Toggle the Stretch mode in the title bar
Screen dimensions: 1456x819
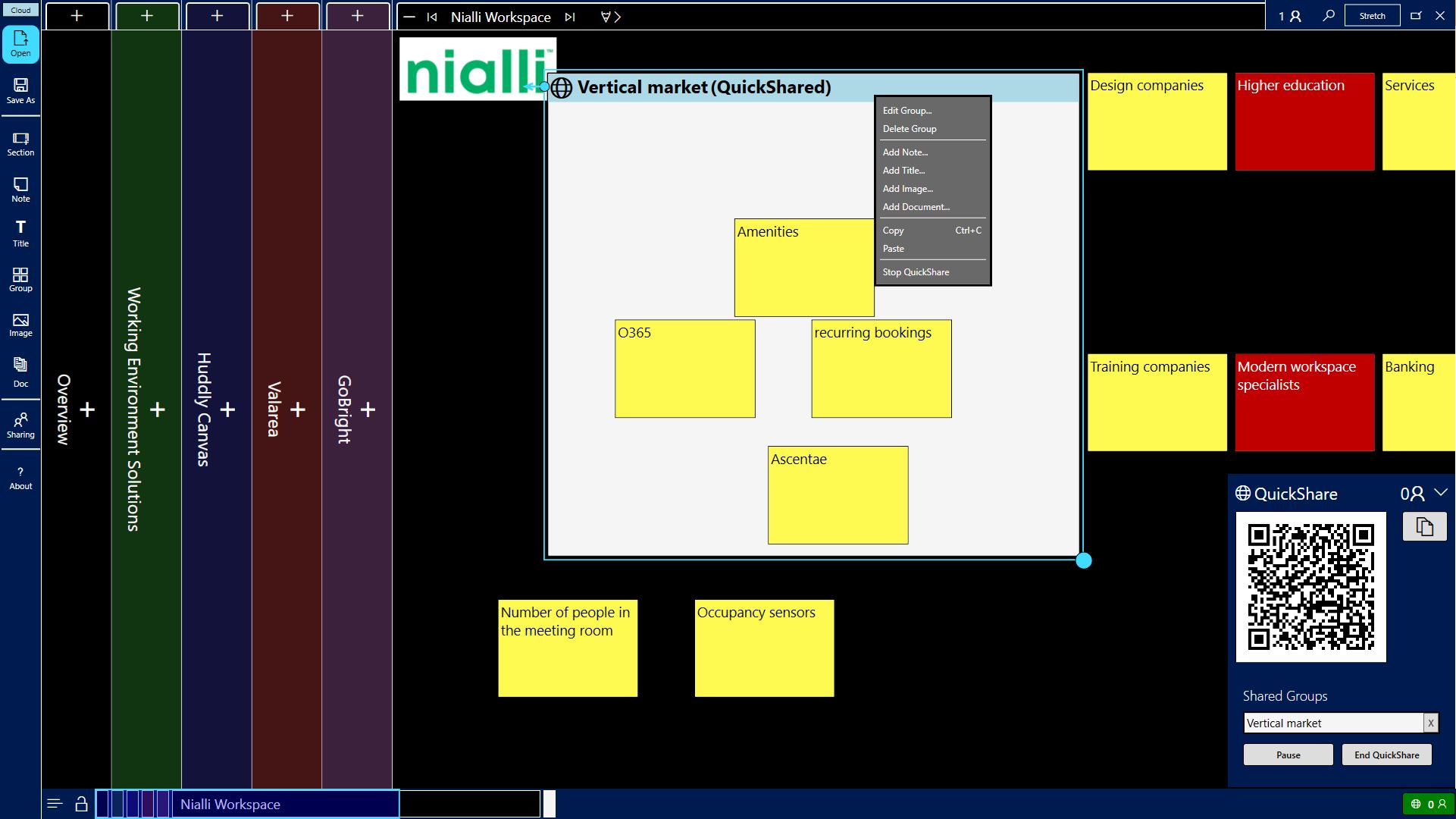pyautogui.click(x=1372, y=15)
